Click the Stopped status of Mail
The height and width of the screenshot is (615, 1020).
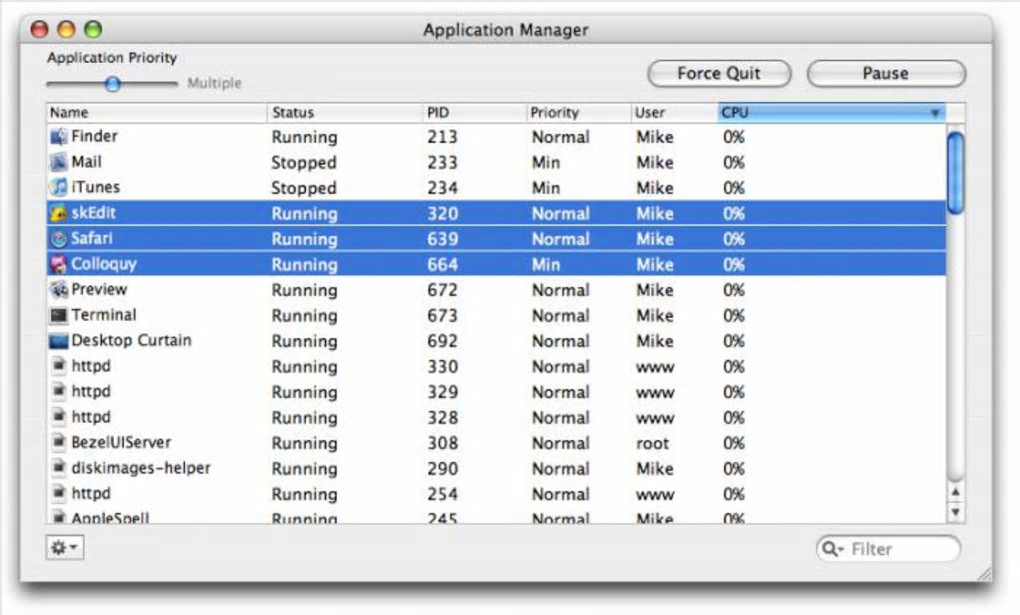304,163
